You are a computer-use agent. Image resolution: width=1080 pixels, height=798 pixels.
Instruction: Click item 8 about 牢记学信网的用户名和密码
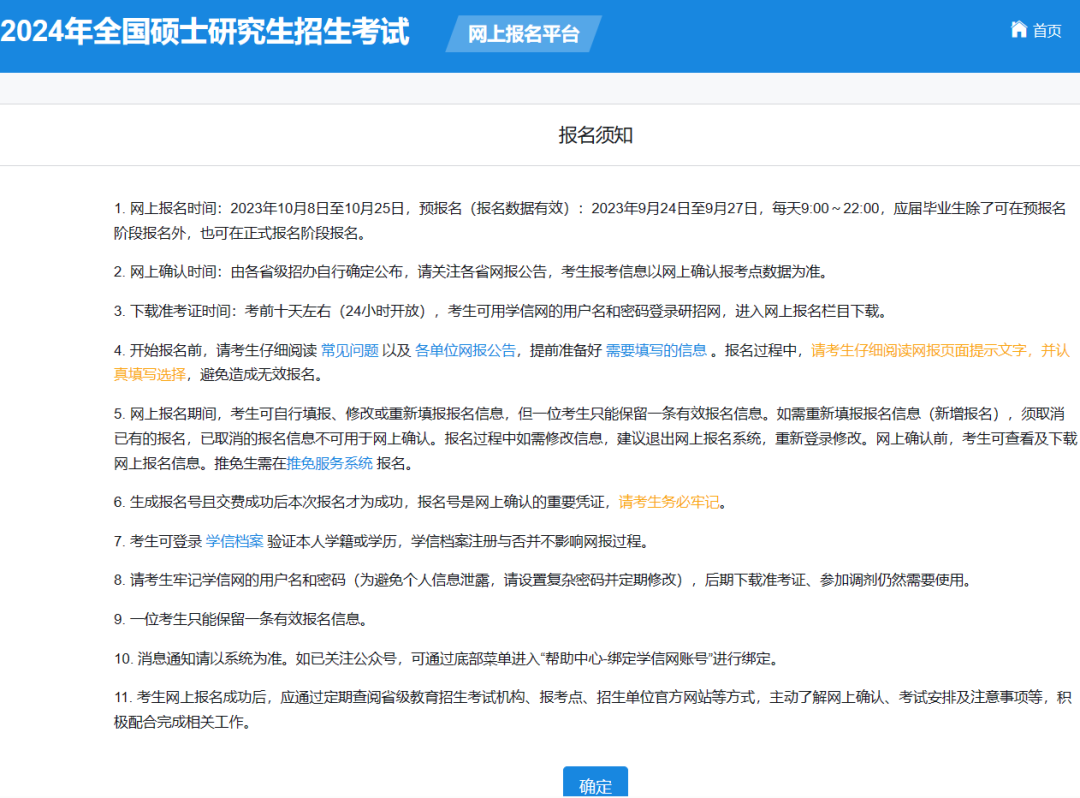[x=543, y=580]
